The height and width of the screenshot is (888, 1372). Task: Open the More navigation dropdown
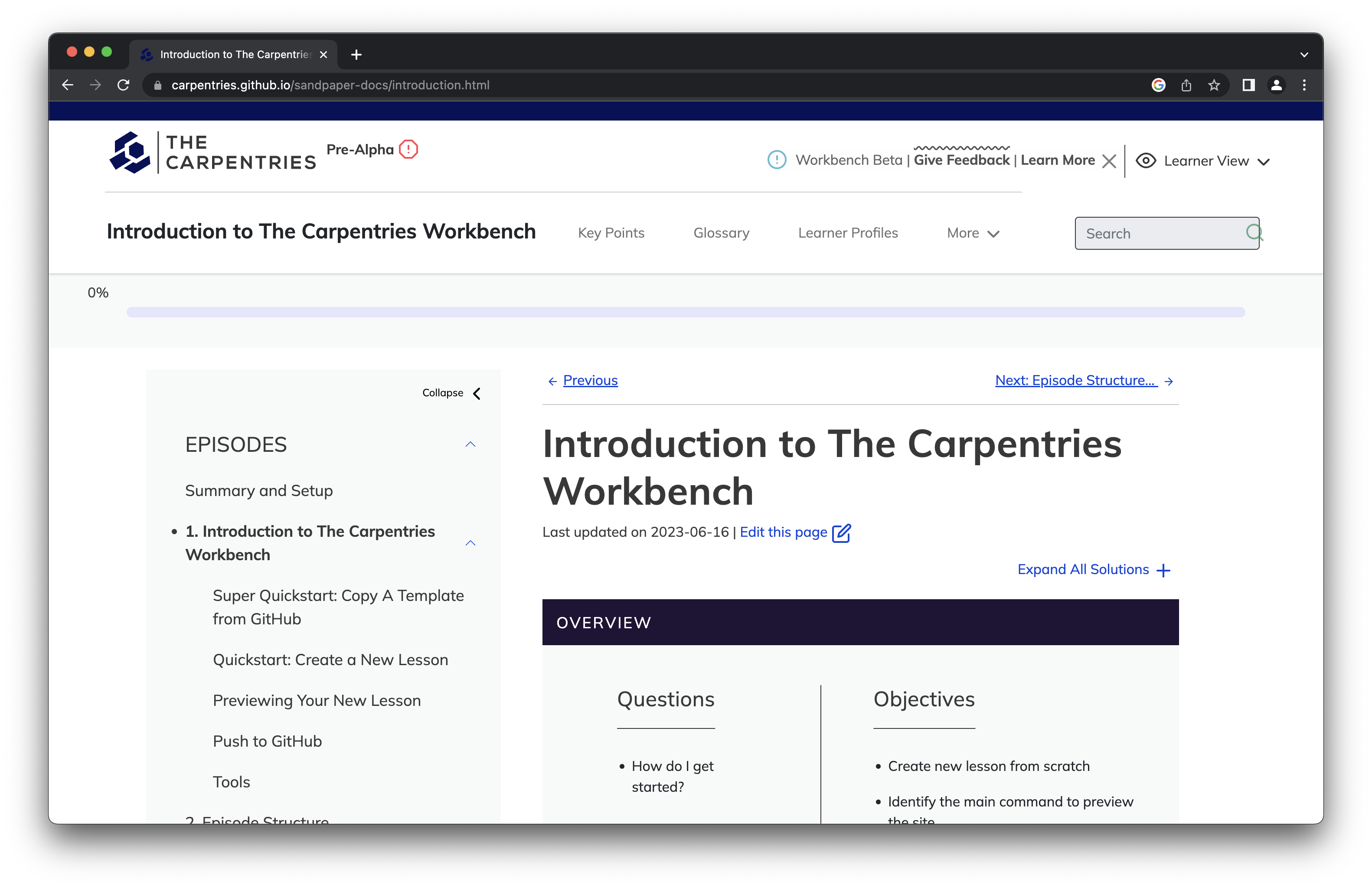972,233
